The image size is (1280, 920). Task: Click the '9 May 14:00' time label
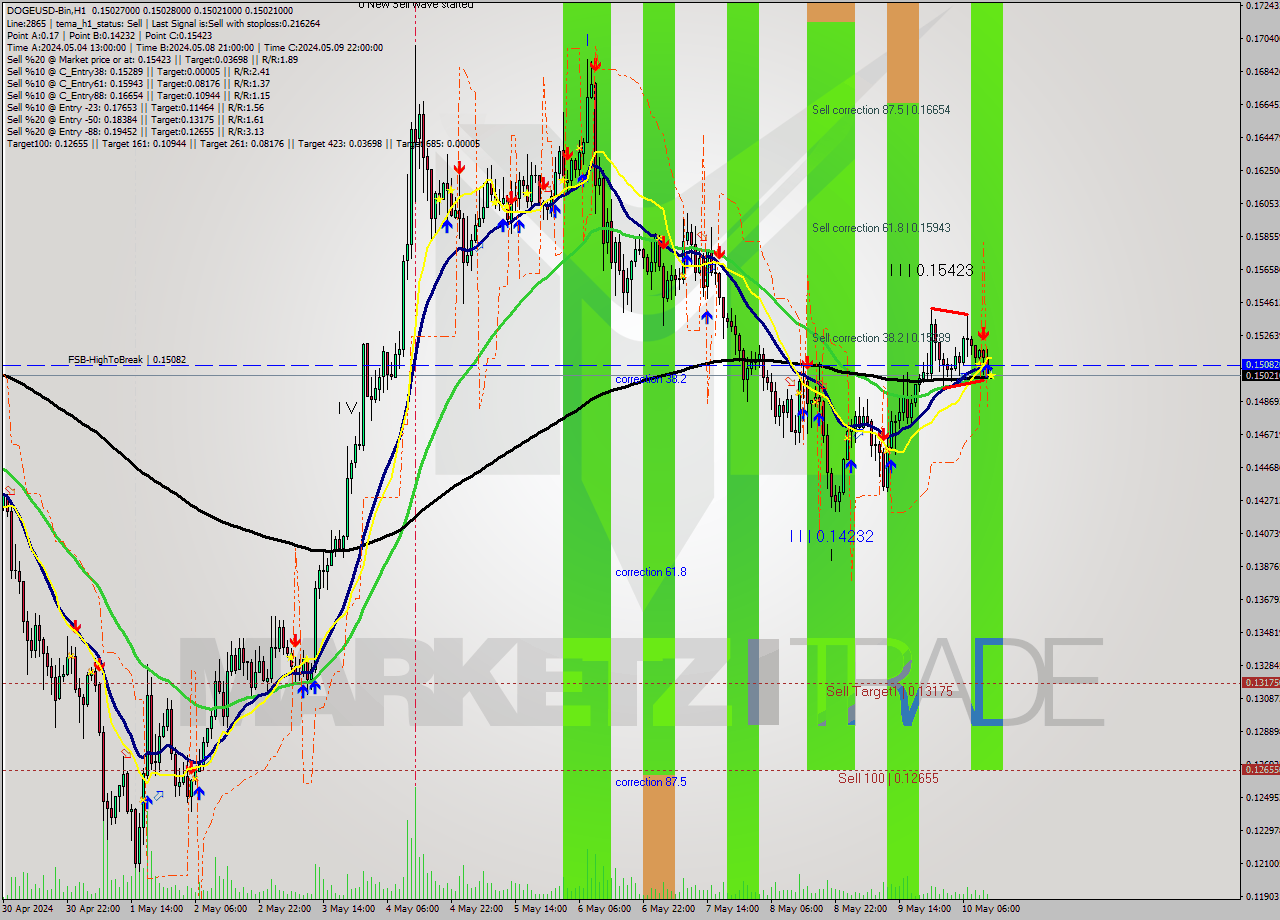925,909
